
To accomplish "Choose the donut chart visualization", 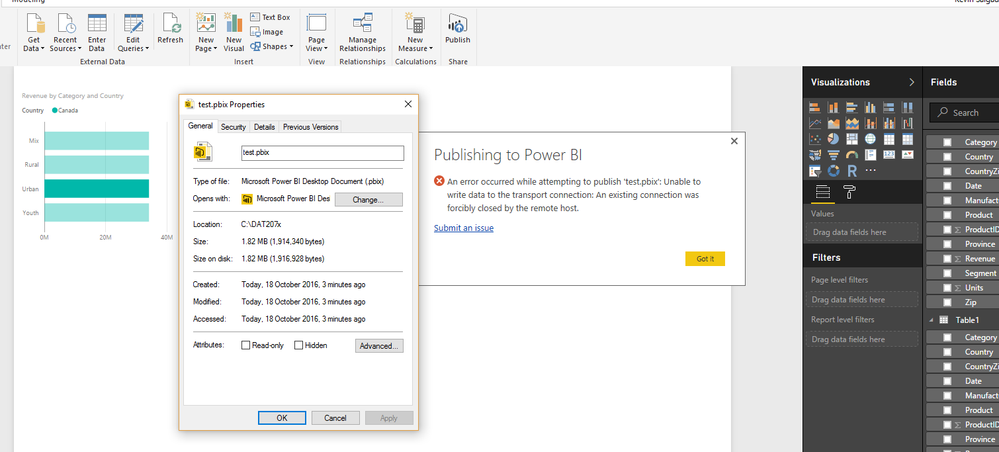I will [x=833, y=171].
